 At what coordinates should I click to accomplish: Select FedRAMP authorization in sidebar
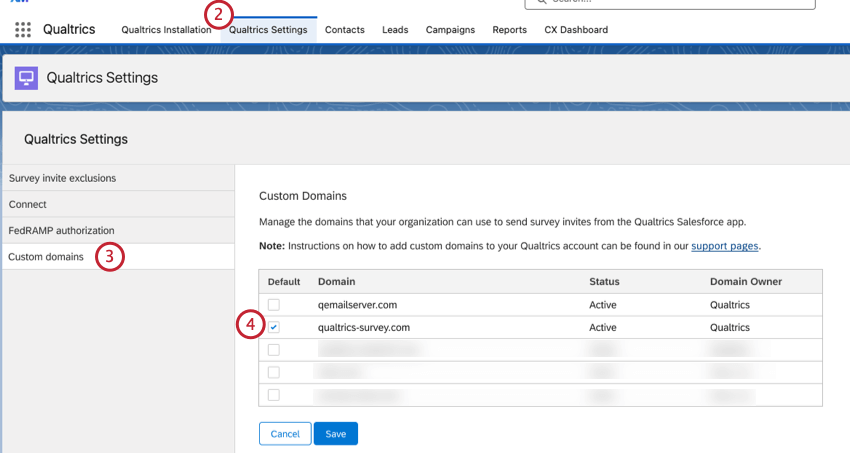61,230
